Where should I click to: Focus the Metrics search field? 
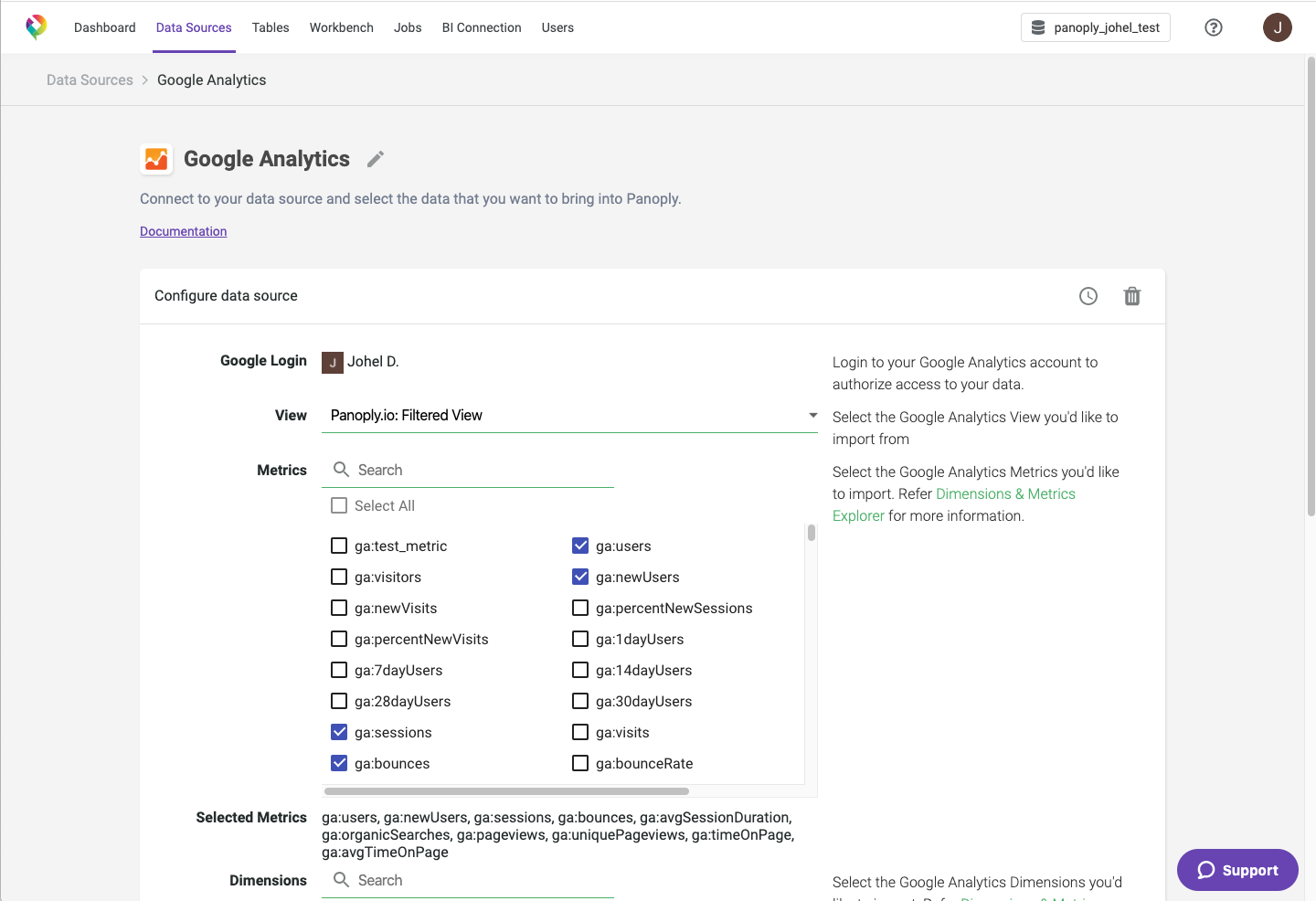tap(475, 470)
